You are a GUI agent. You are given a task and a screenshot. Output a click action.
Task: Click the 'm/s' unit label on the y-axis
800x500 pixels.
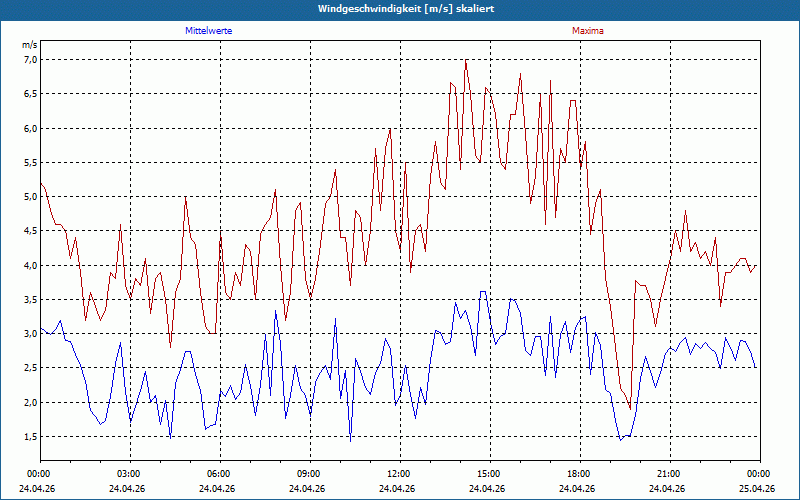[x=30, y=45]
